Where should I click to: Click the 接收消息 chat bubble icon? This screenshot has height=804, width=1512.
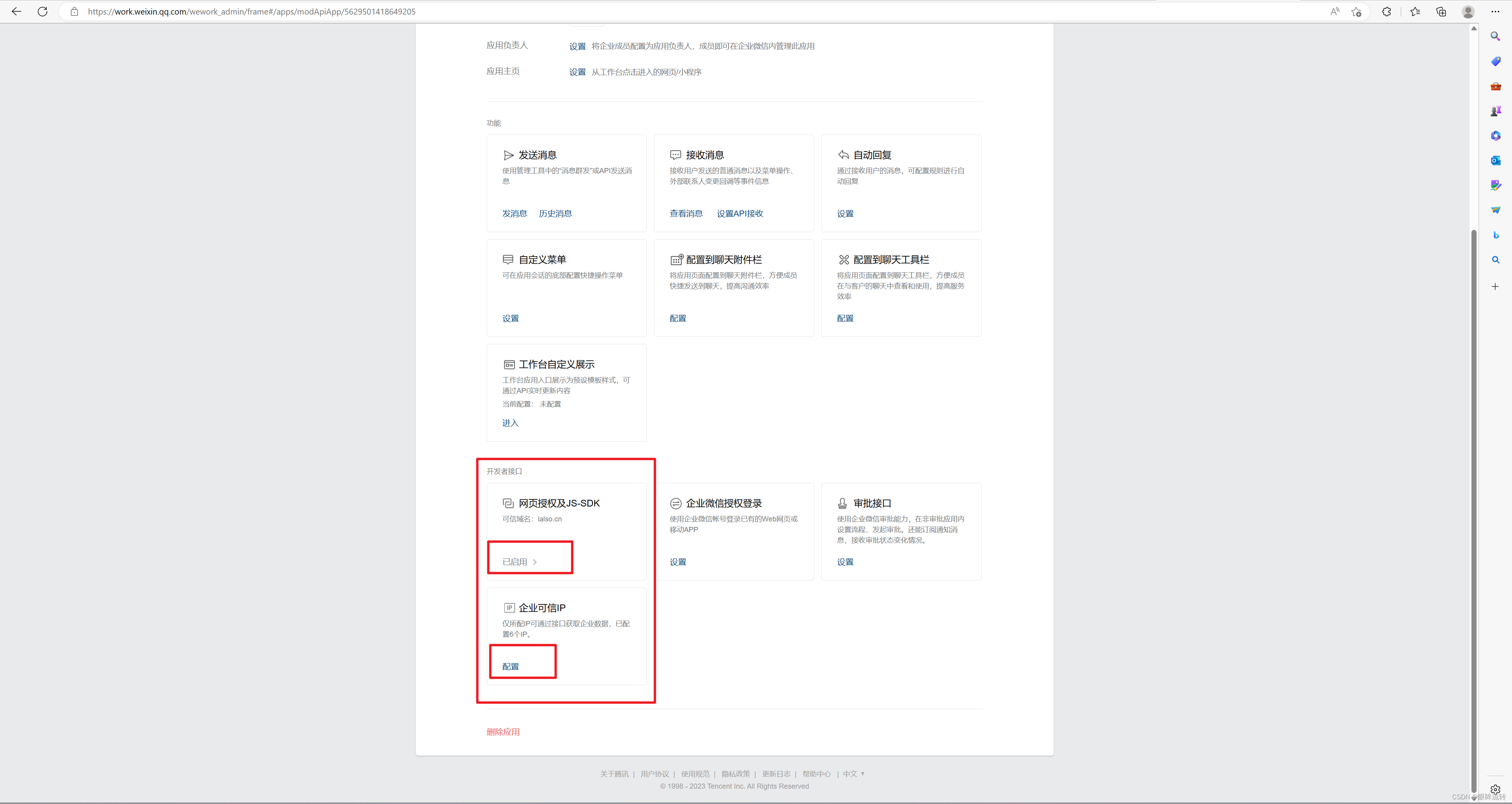pos(676,155)
